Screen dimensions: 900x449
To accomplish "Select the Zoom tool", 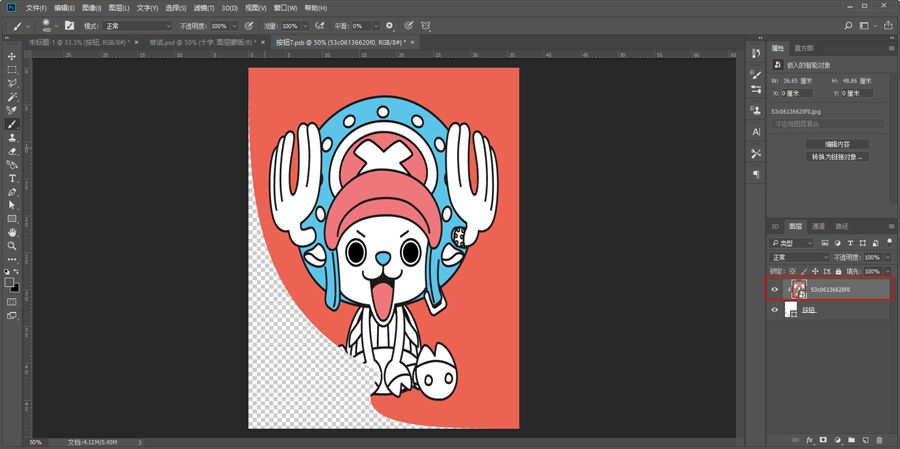I will pyautogui.click(x=11, y=246).
